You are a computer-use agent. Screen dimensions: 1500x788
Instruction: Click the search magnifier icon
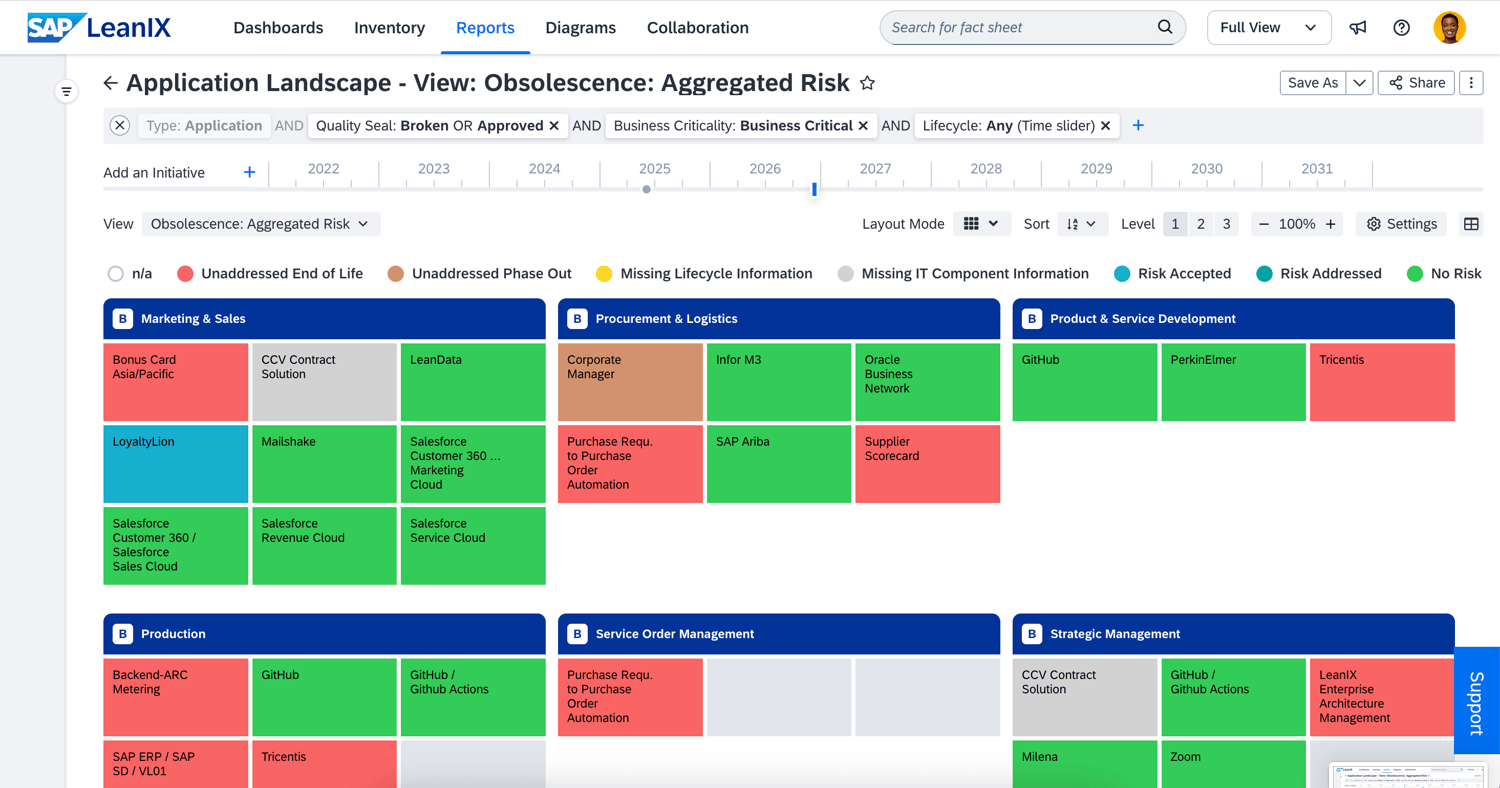(1165, 27)
